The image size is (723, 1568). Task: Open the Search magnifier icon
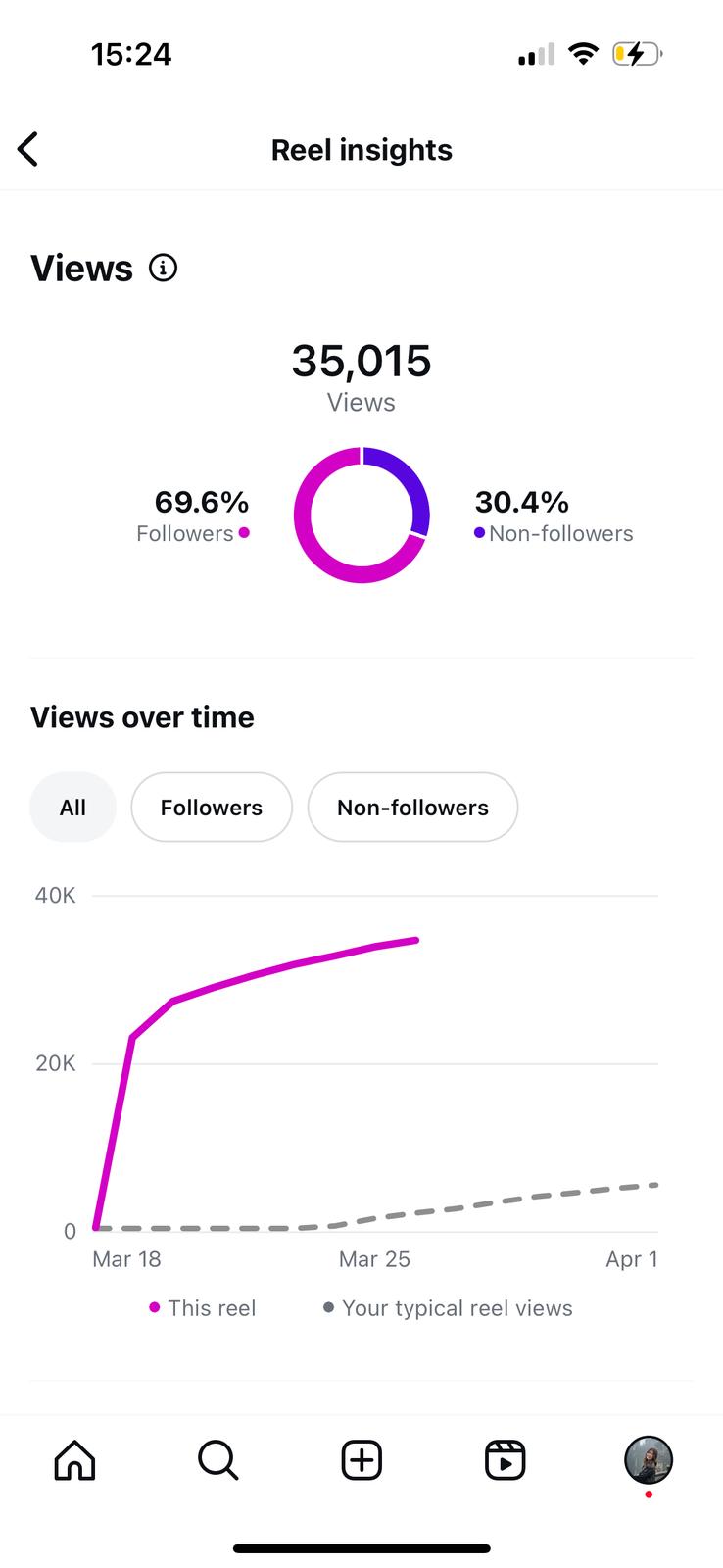tap(217, 1460)
